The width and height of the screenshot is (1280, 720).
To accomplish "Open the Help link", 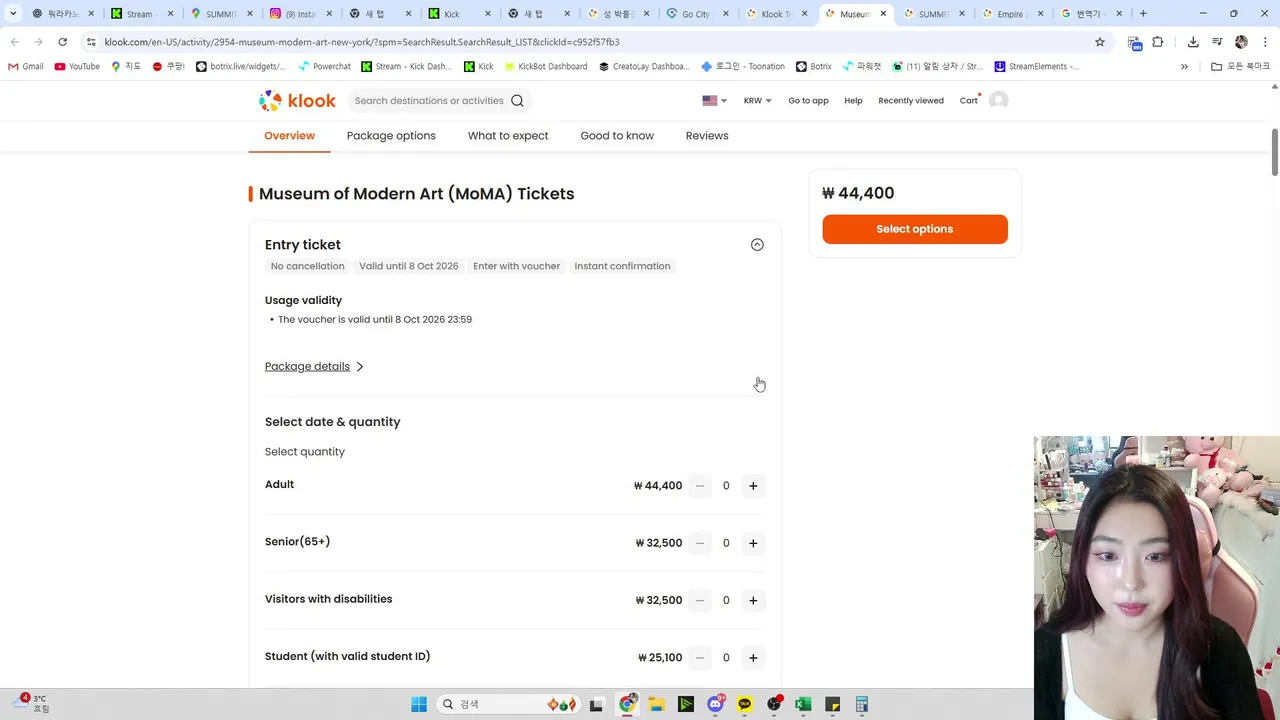I will pos(853,100).
